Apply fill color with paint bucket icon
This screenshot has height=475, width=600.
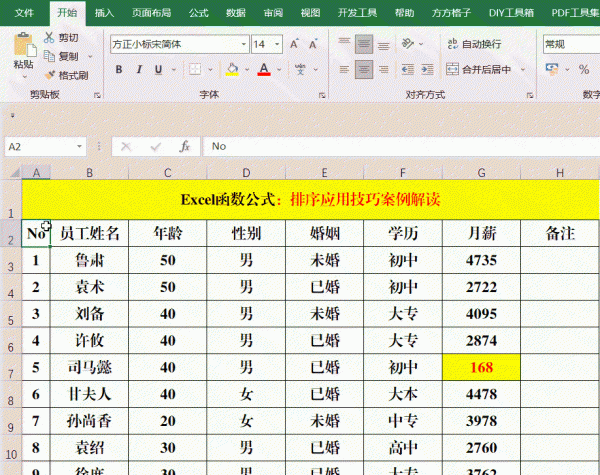[232, 69]
